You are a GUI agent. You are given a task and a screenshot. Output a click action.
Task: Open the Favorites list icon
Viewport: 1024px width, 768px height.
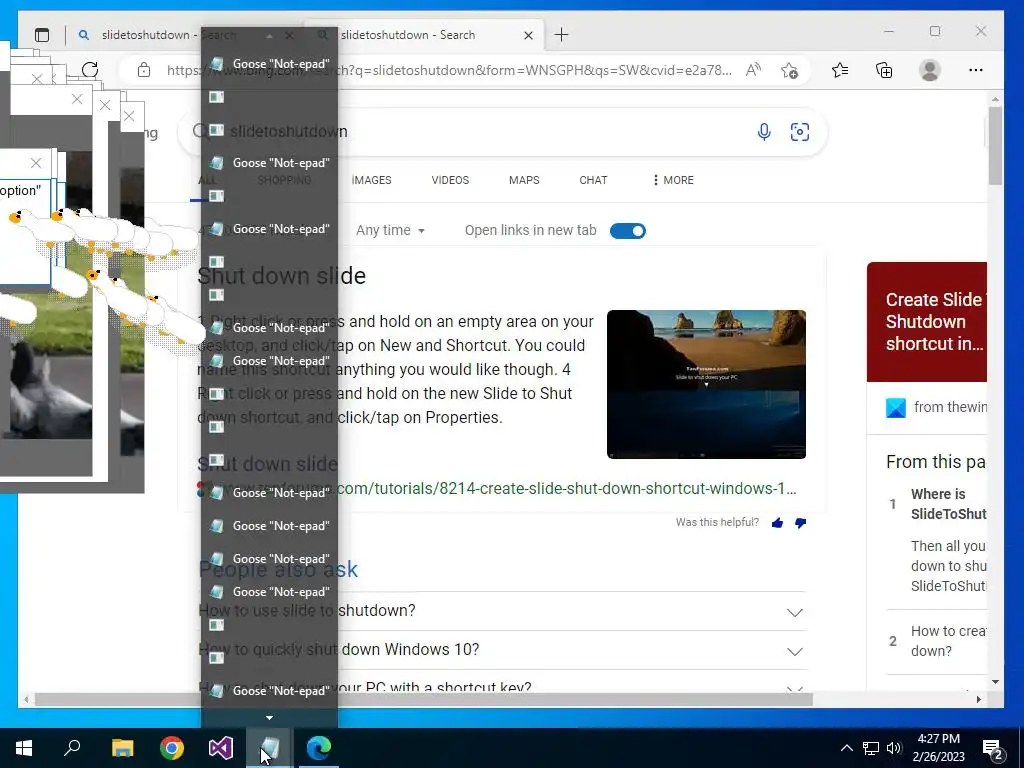coord(840,70)
